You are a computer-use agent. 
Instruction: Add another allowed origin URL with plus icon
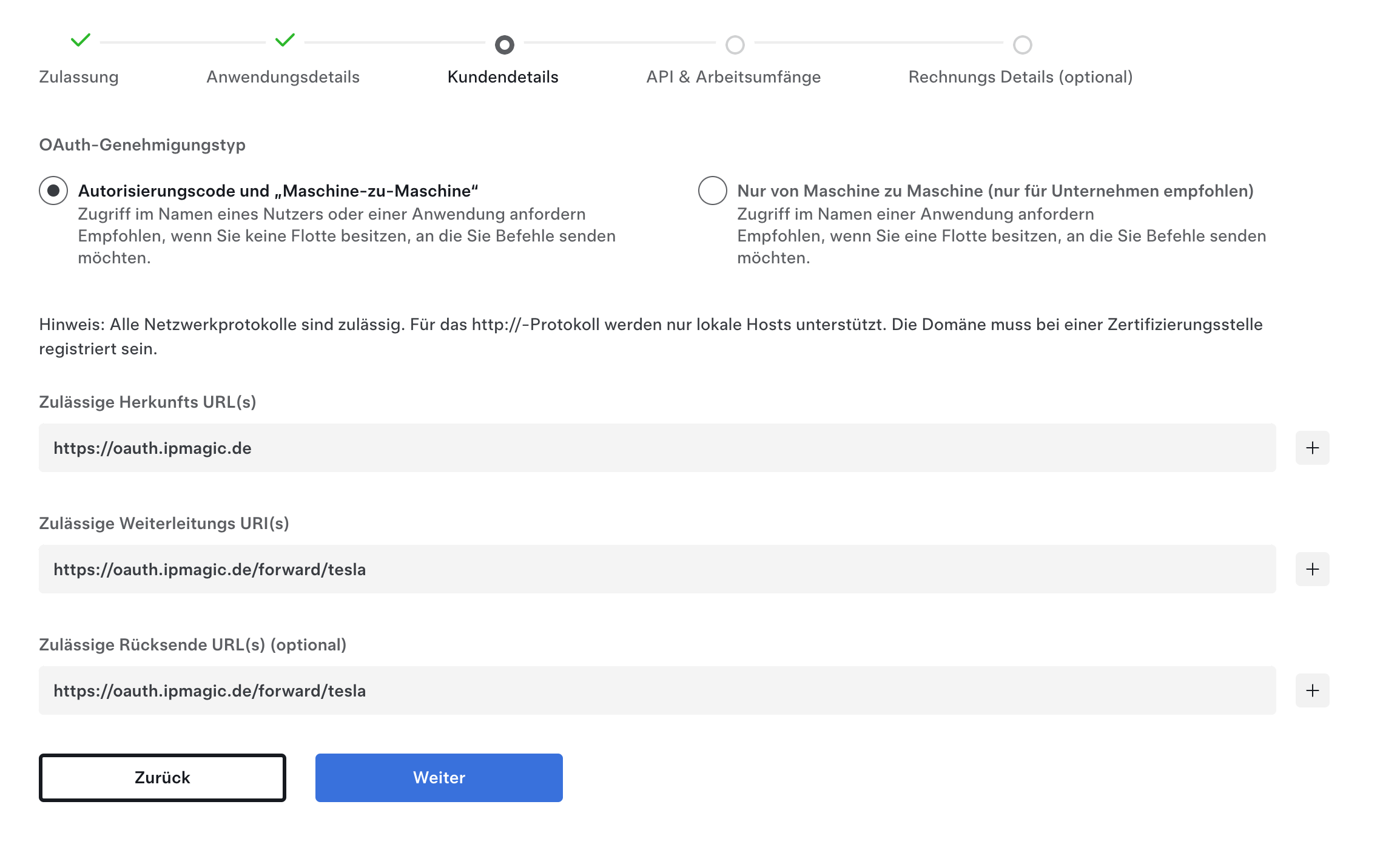point(1312,448)
